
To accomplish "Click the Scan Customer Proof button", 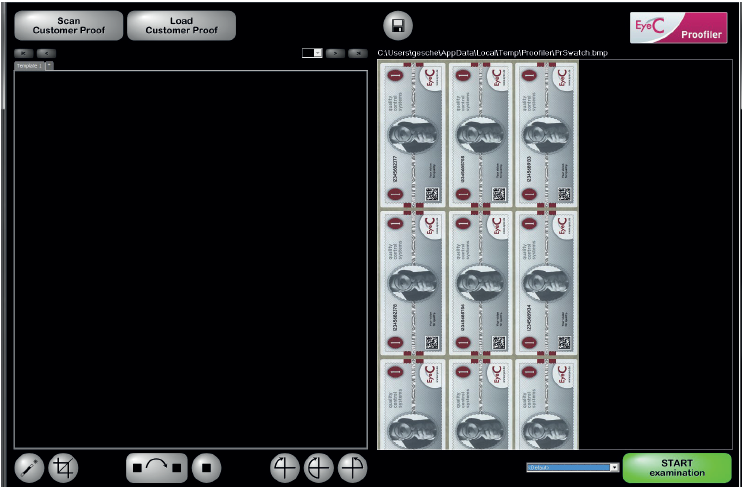I will (x=69, y=26).
